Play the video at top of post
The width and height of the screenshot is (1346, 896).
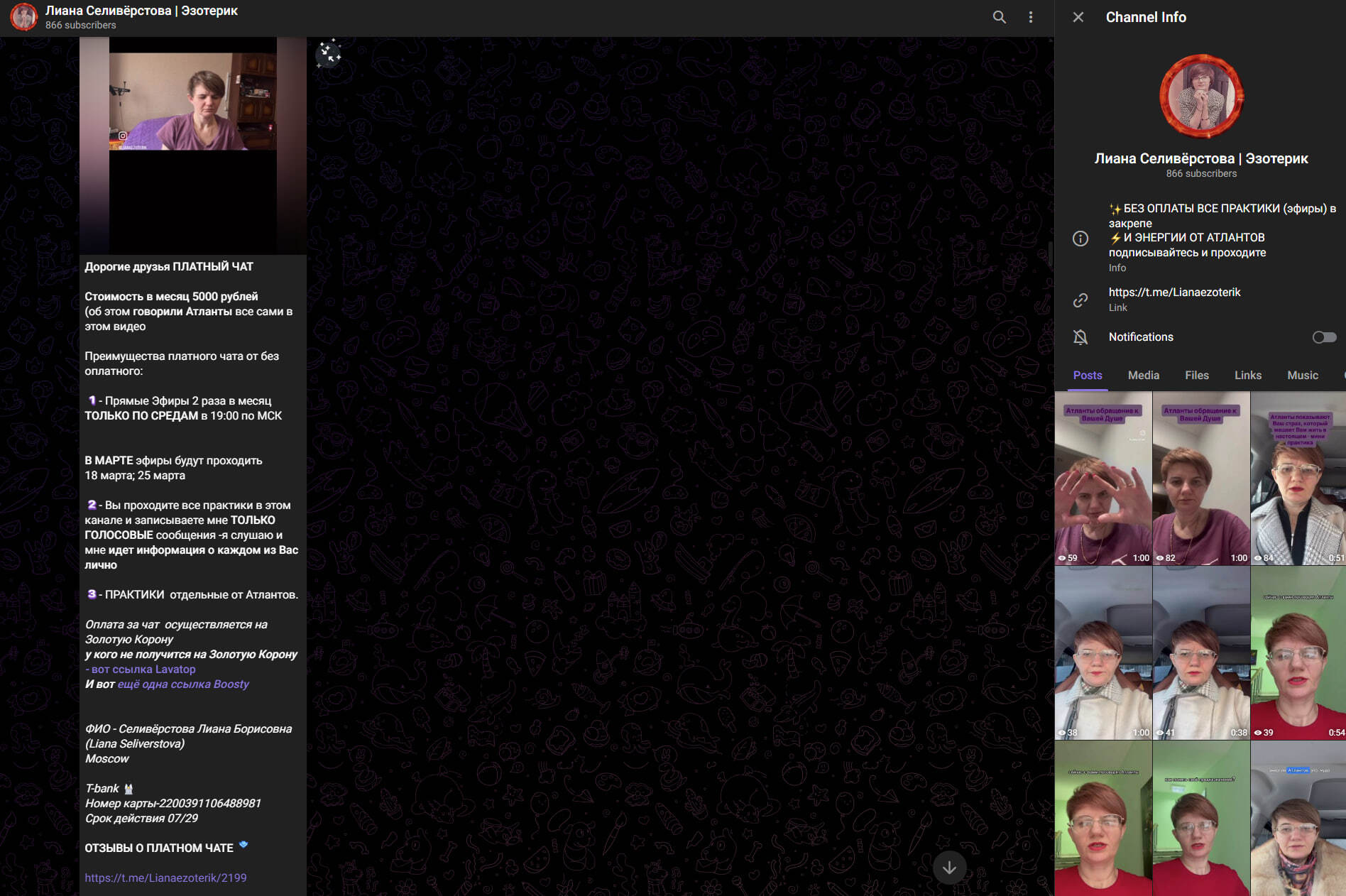coord(192,146)
